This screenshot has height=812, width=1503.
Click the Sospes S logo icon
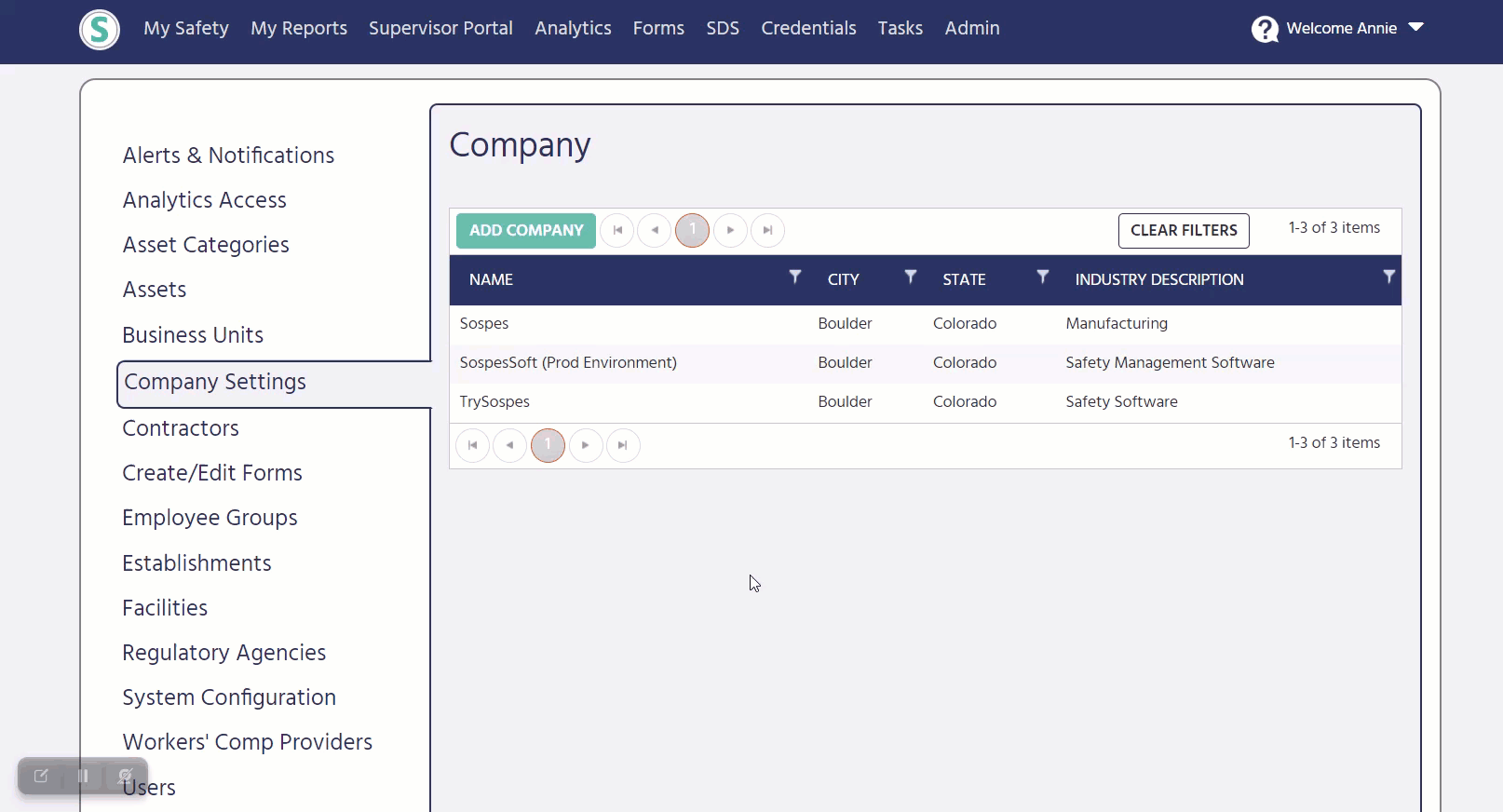pyautogui.click(x=100, y=29)
